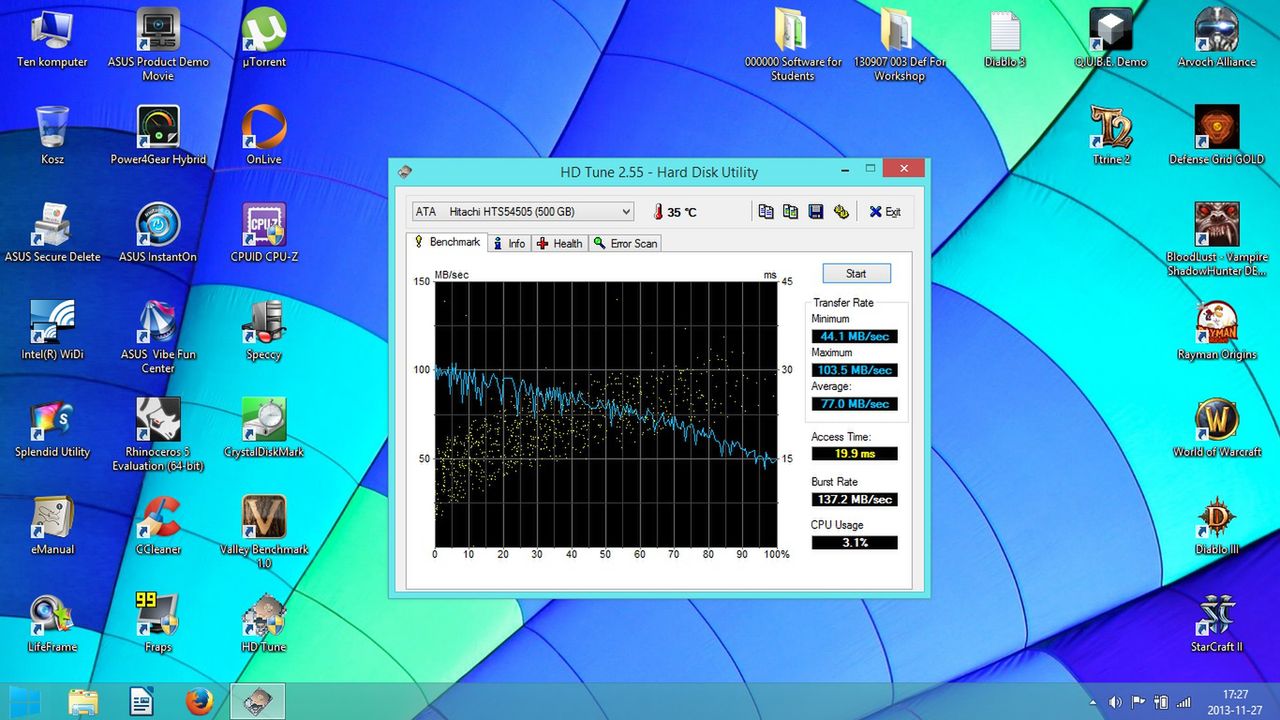The height and width of the screenshot is (720, 1280).
Task: Select the DiaBlo 3 document file
Action: pyautogui.click(x=1005, y=39)
